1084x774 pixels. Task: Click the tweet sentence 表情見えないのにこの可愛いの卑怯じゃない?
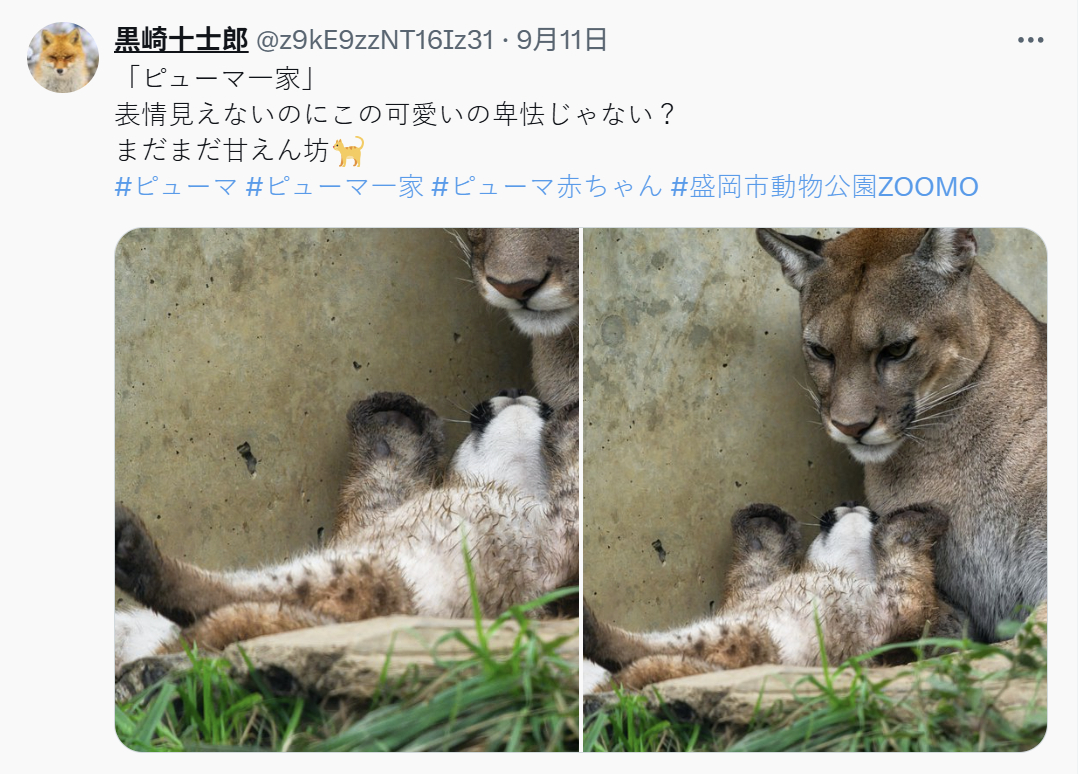pos(395,115)
